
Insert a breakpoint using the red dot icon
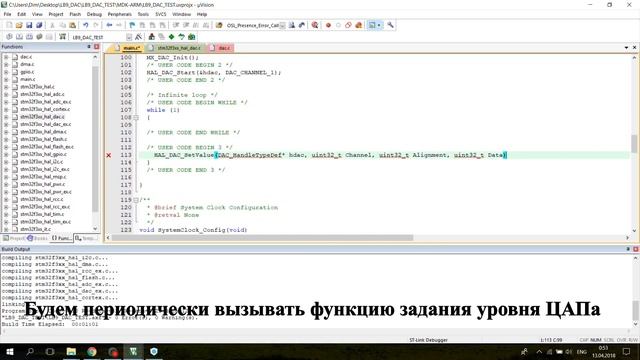(328, 25)
